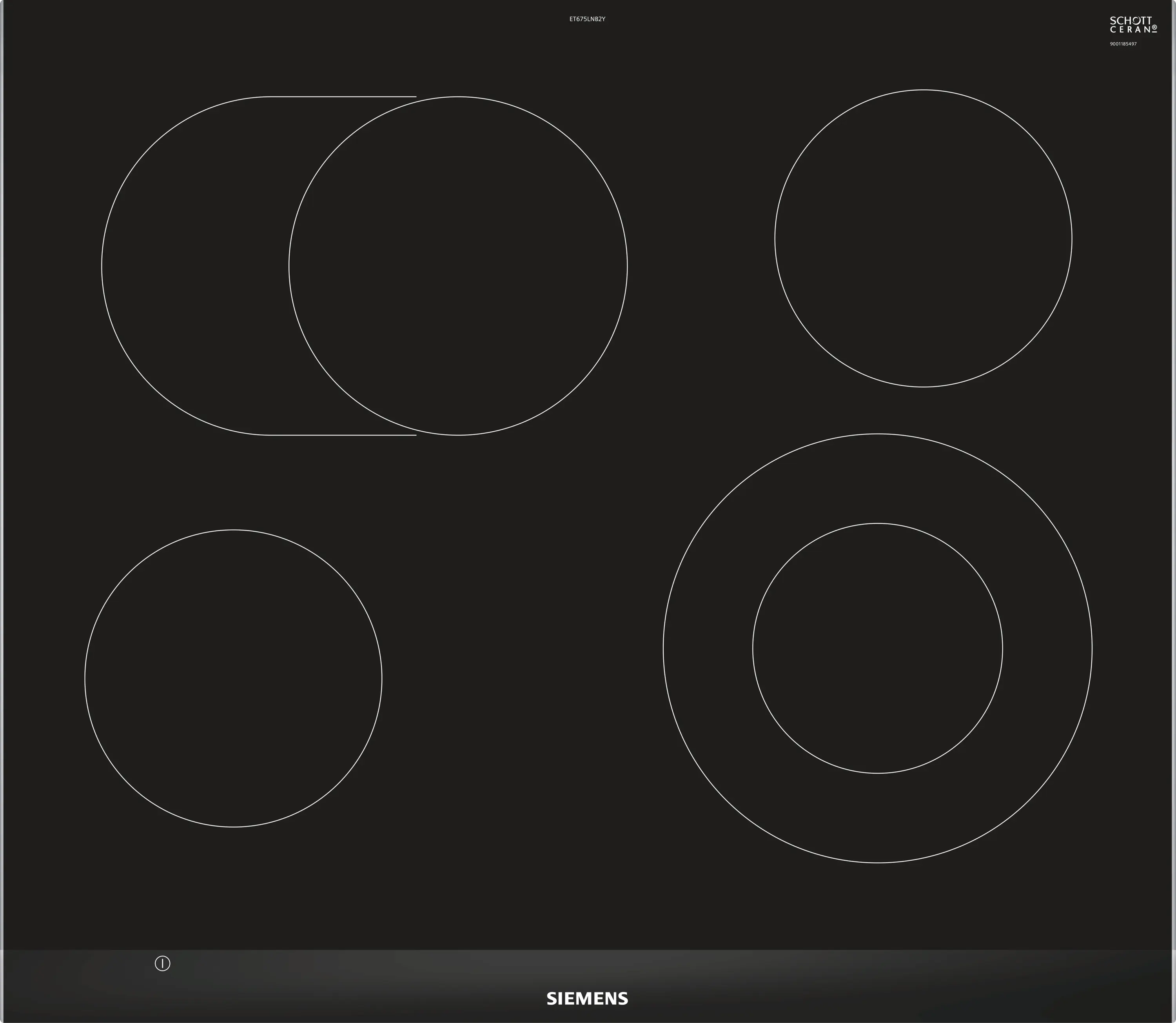Viewport: 1176px width, 1023px height.
Task: Select the inner ring of the dual-circuit zone
Action: click(x=877, y=648)
